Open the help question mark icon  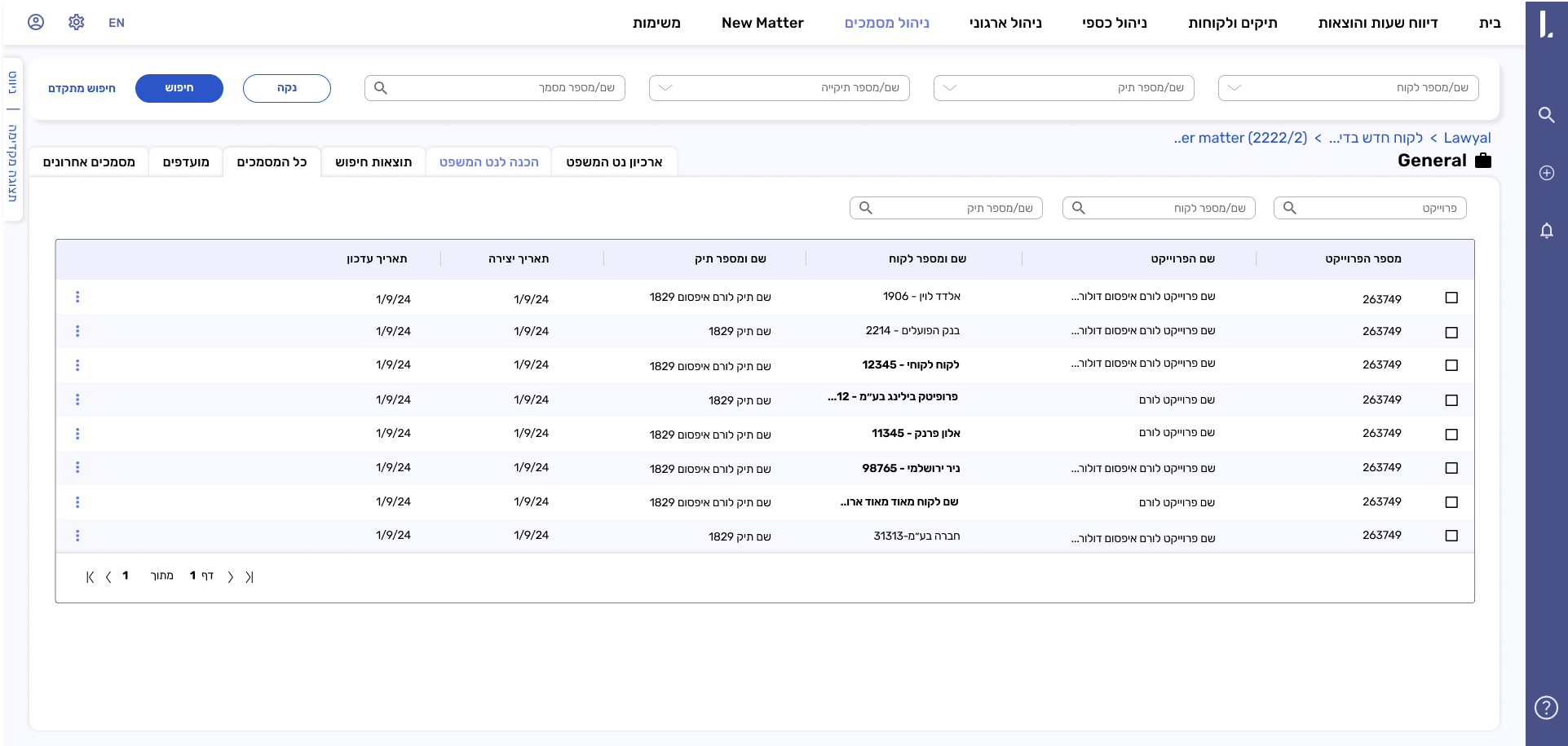(1546, 708)
